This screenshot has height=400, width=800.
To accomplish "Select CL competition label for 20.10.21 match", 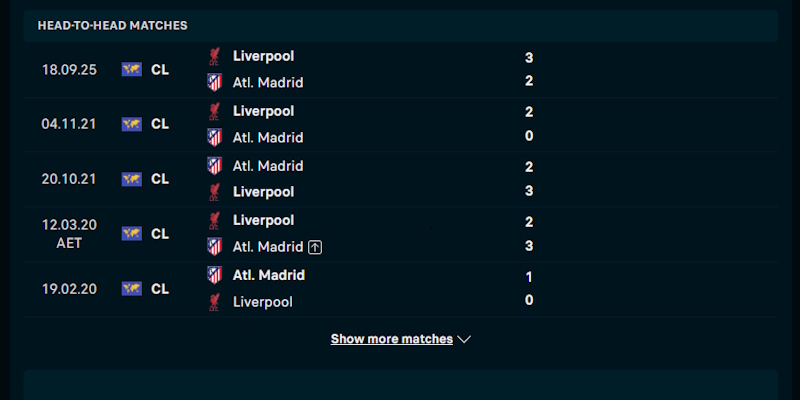I will click(160, 179).
